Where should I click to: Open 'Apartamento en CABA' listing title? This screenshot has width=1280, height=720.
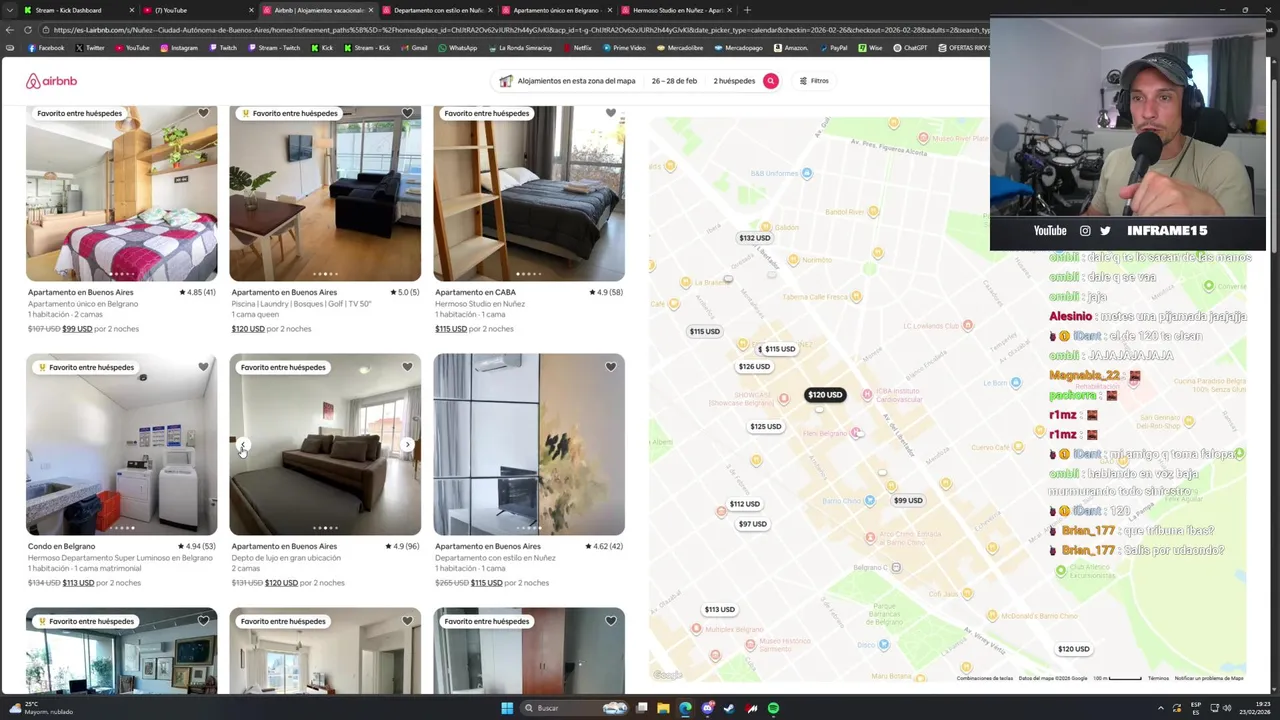[475, 293]
